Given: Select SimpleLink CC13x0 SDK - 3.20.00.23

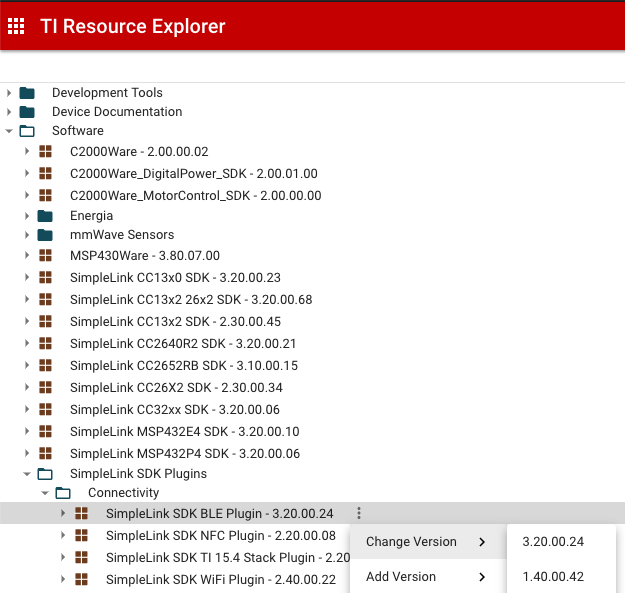Looking at the screenshot, I should 175,277.
